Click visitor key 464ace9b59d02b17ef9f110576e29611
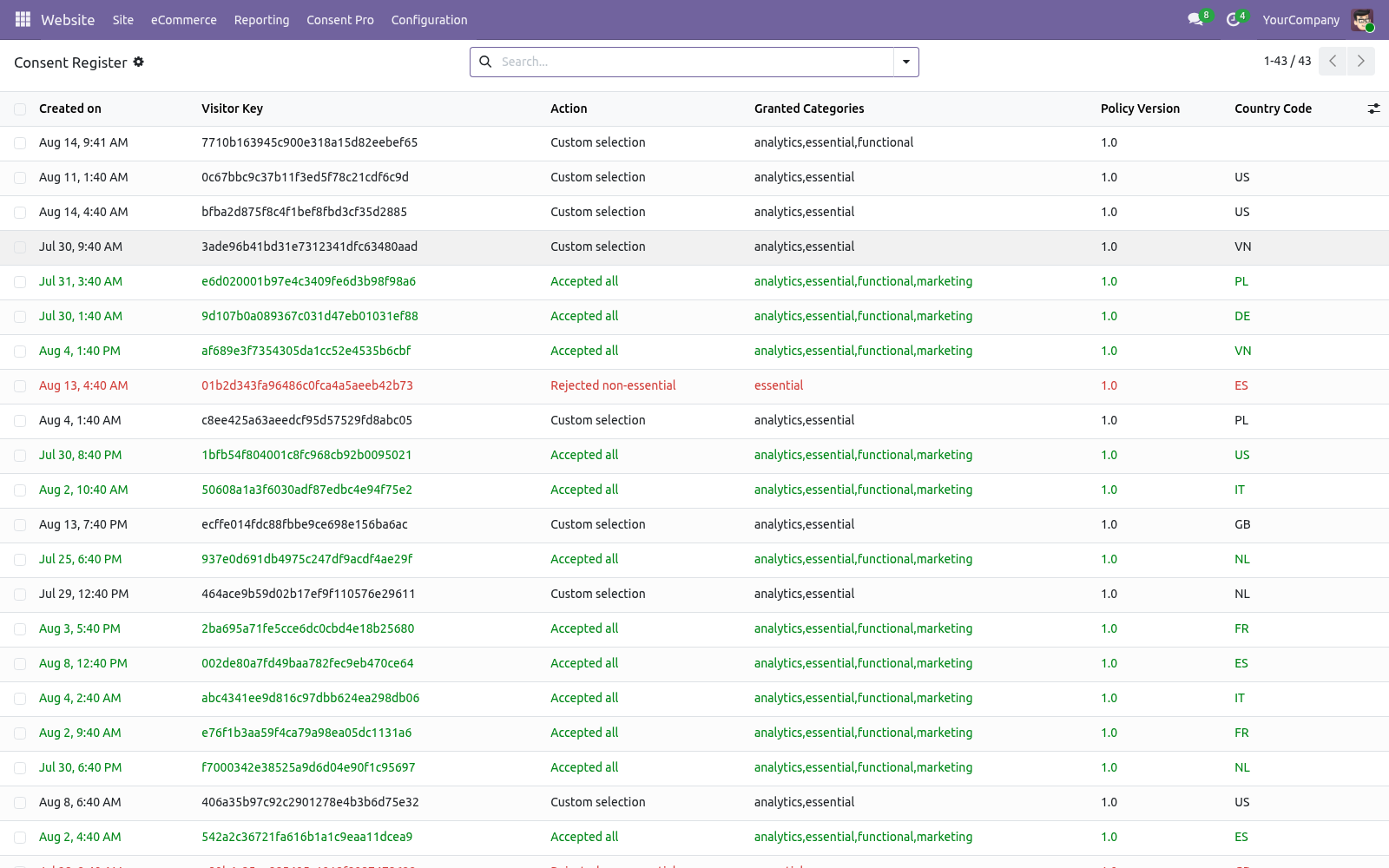This screenshot has height=868, width=1389. click(308, 594)
